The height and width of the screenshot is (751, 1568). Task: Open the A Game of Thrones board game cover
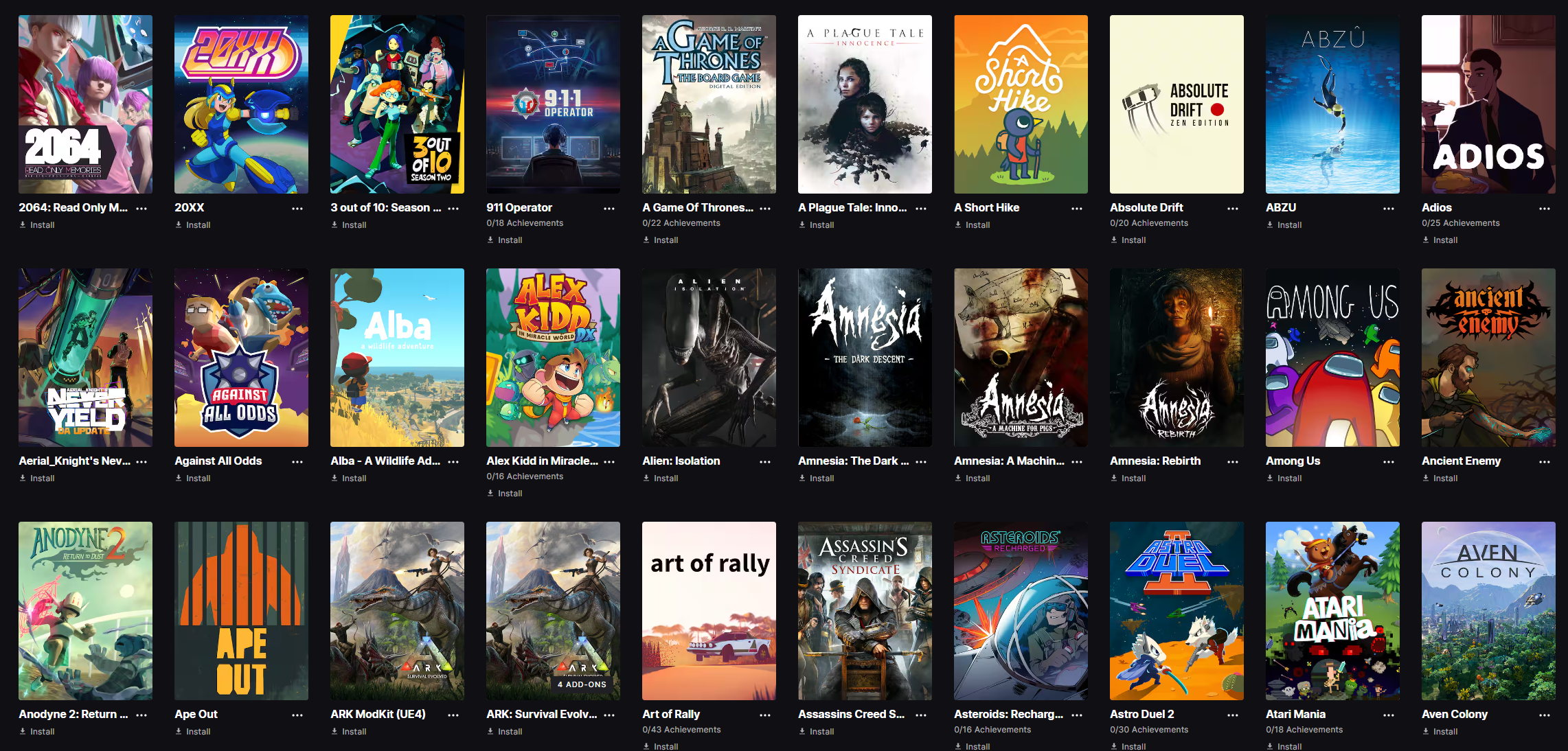(709, 104)
